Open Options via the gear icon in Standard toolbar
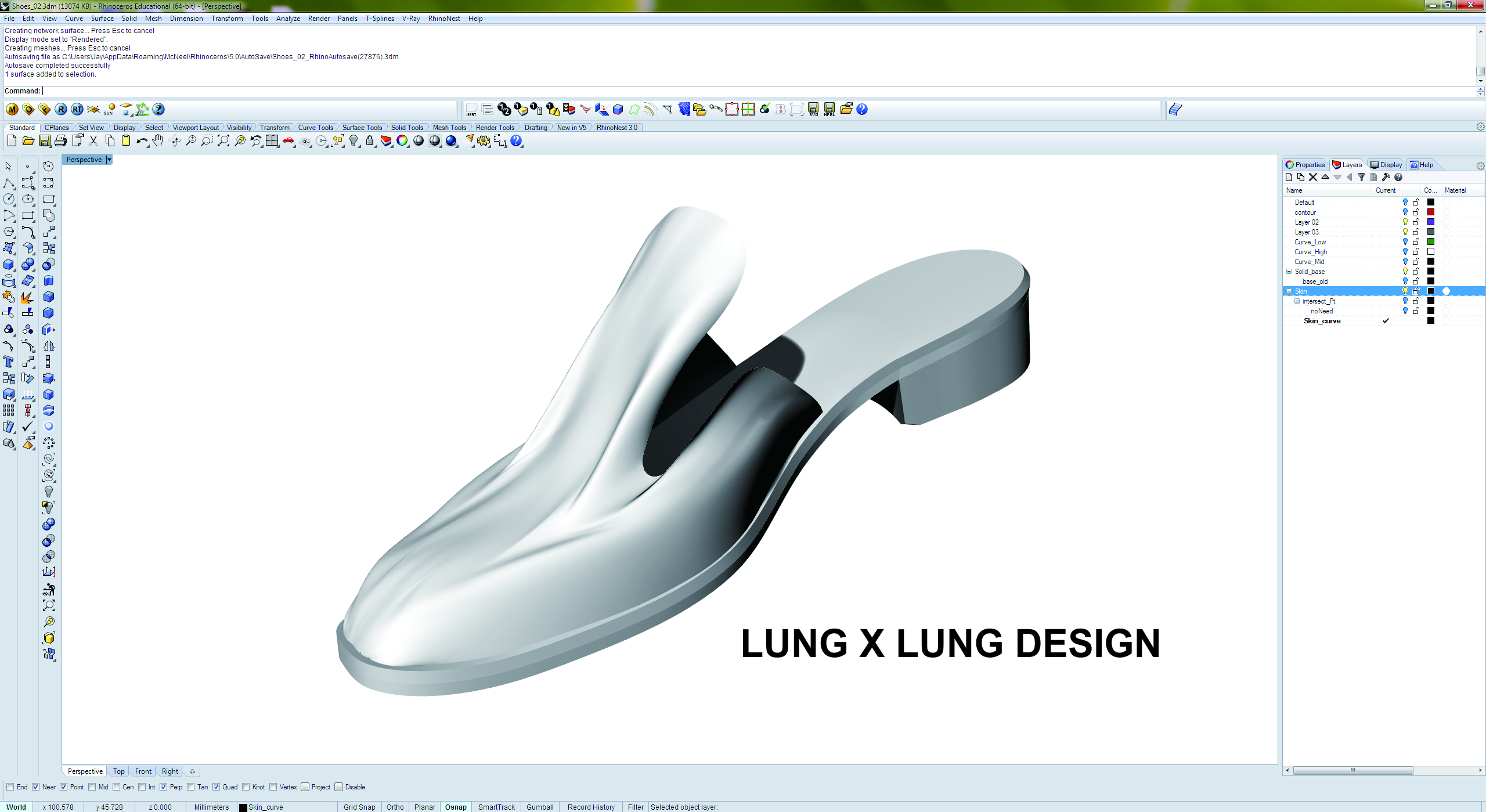Screen dimensions: 1486x812 pos(484,140)
